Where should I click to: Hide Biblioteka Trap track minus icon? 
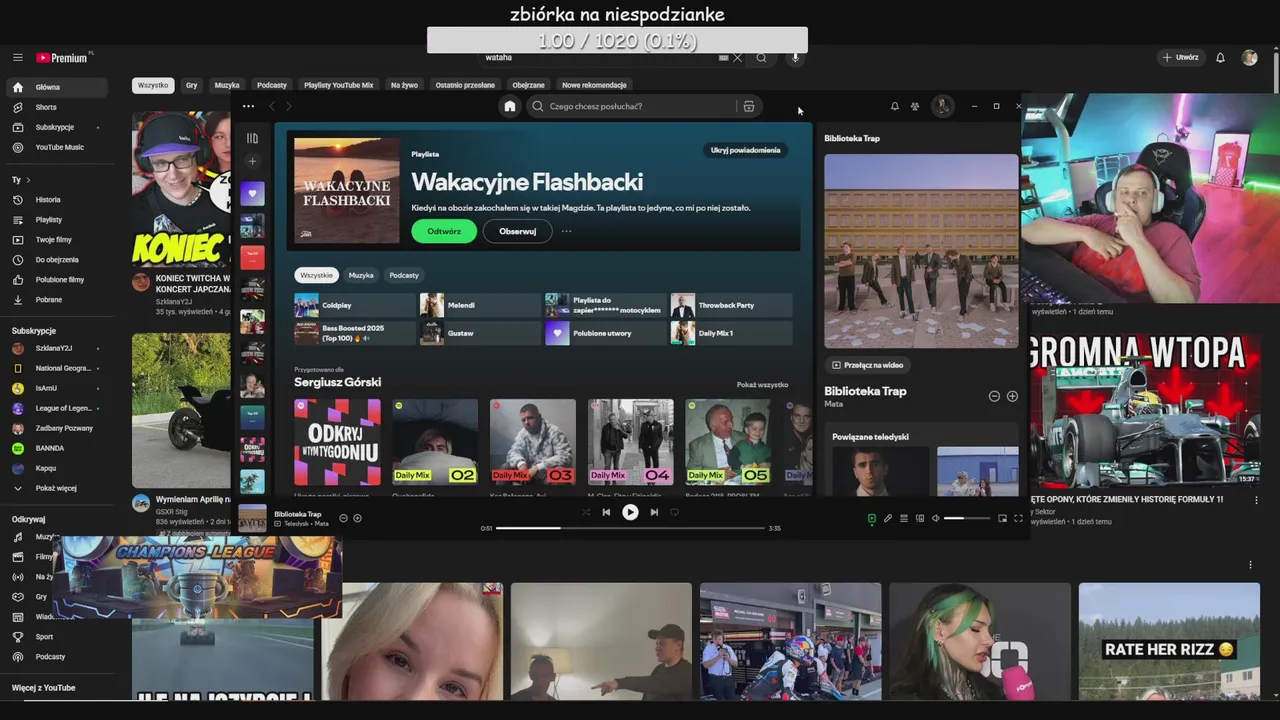click(994, 396)
